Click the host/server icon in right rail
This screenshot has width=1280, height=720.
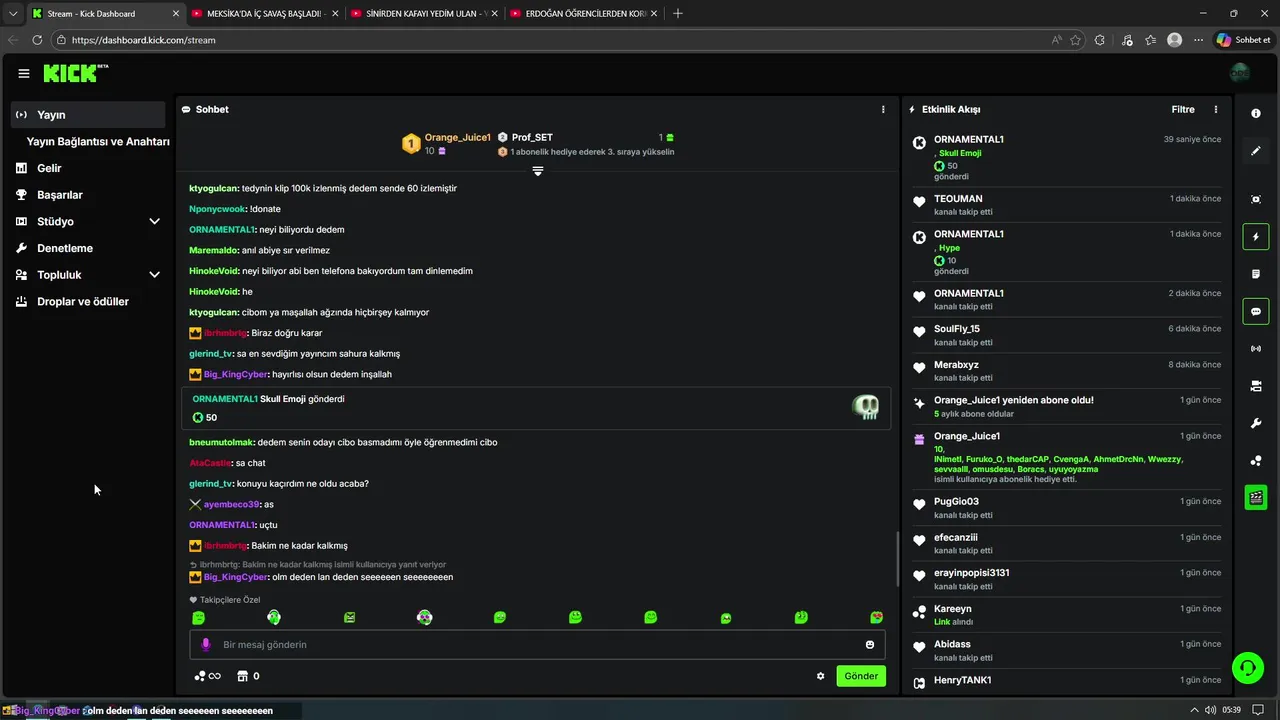click(1256, 386)
